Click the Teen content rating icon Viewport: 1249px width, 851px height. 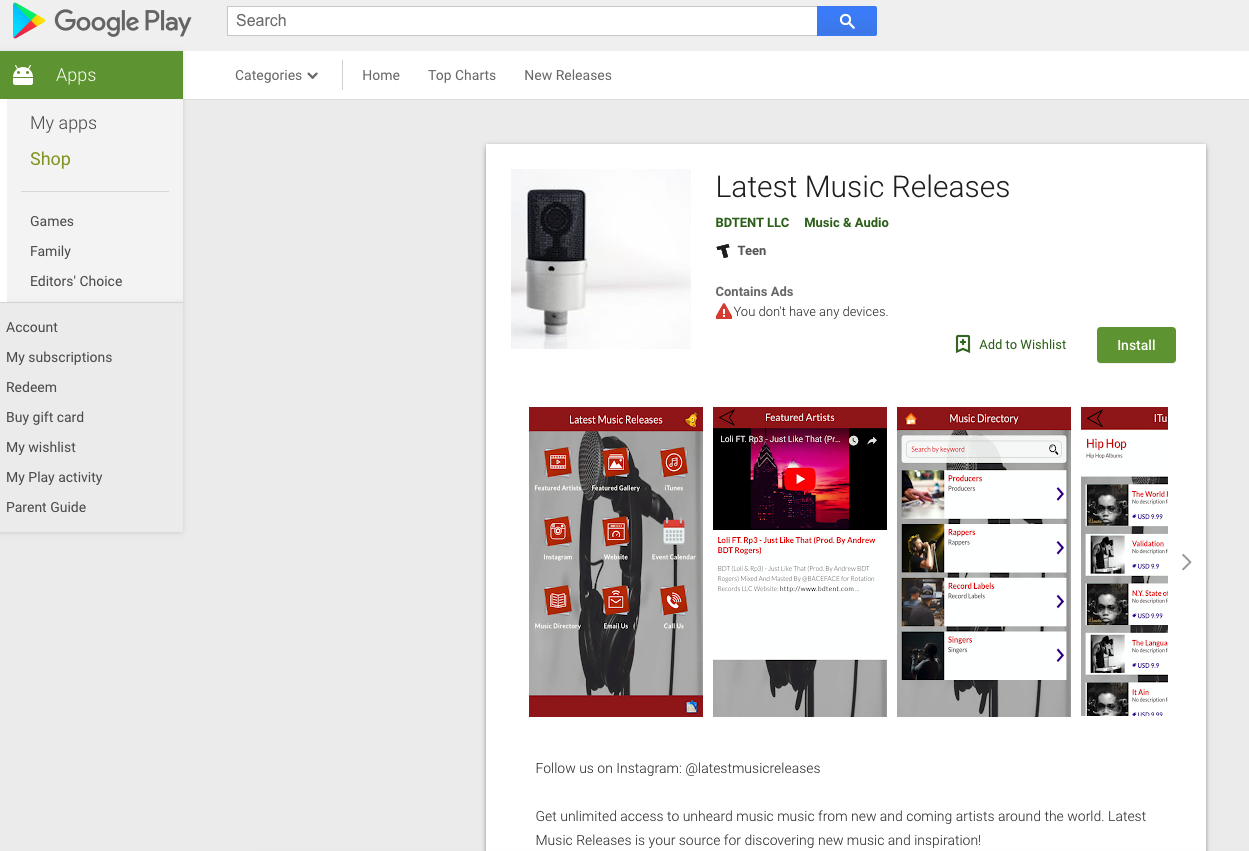coord(724,251)
